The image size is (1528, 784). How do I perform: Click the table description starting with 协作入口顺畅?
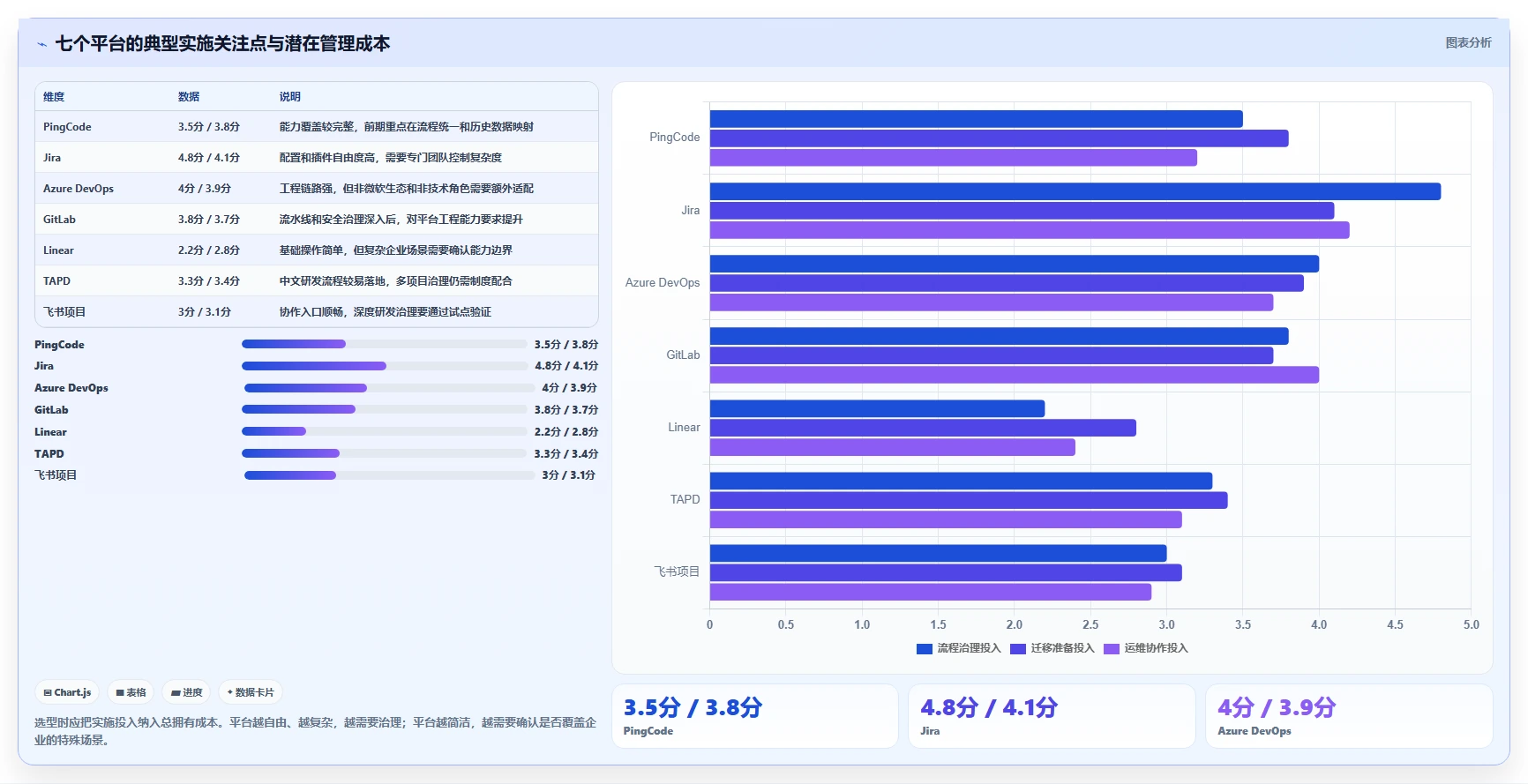point(386,312)
